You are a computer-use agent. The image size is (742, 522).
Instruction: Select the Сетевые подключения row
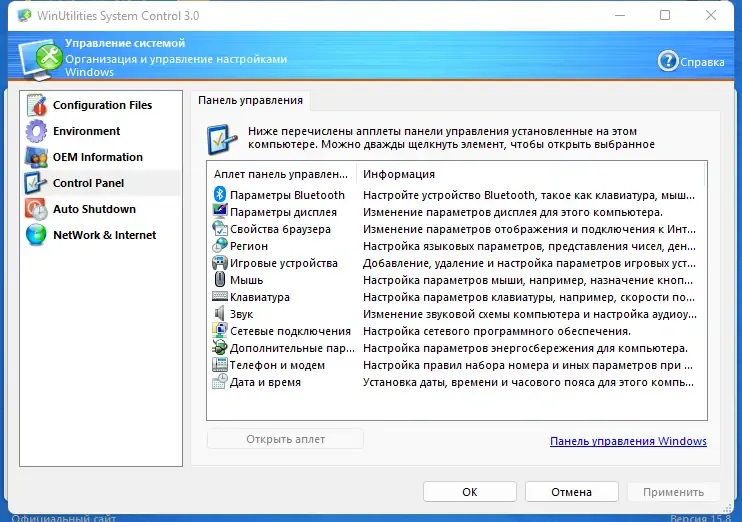tap(456, 331)
